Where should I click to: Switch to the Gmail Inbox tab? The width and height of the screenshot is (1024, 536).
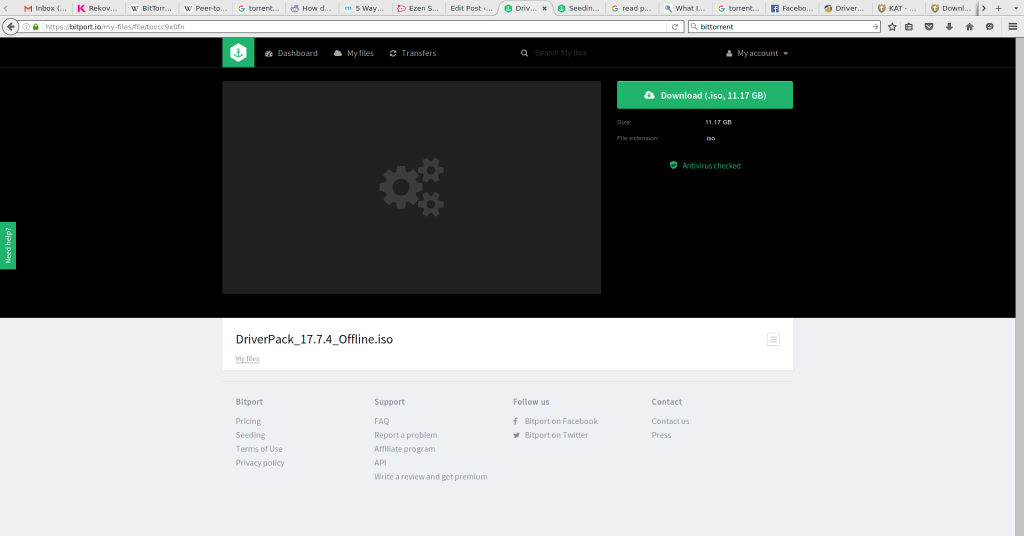44,8
